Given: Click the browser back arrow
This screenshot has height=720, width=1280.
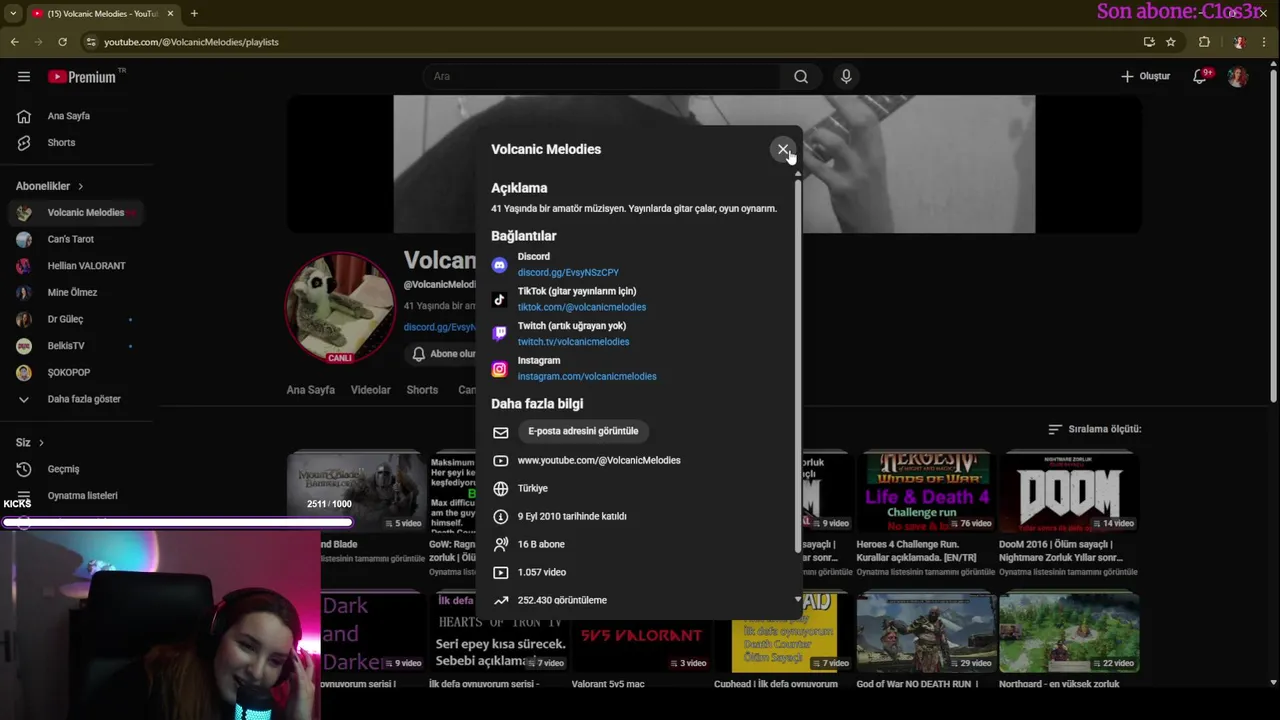Looking at the screenshot, I should pyautogui.click(x=14, y=42).
